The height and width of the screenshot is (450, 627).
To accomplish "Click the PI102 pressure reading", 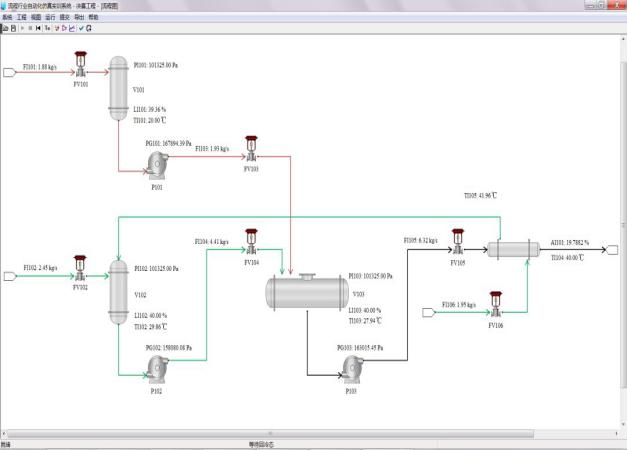I will pos(156,268).
